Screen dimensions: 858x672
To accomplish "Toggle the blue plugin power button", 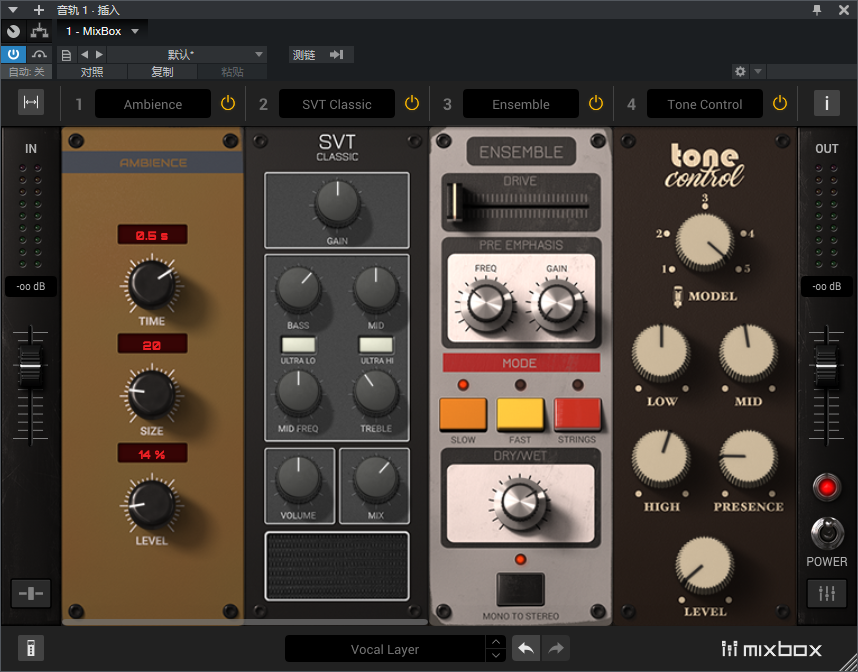I will [x=13, y=54].
